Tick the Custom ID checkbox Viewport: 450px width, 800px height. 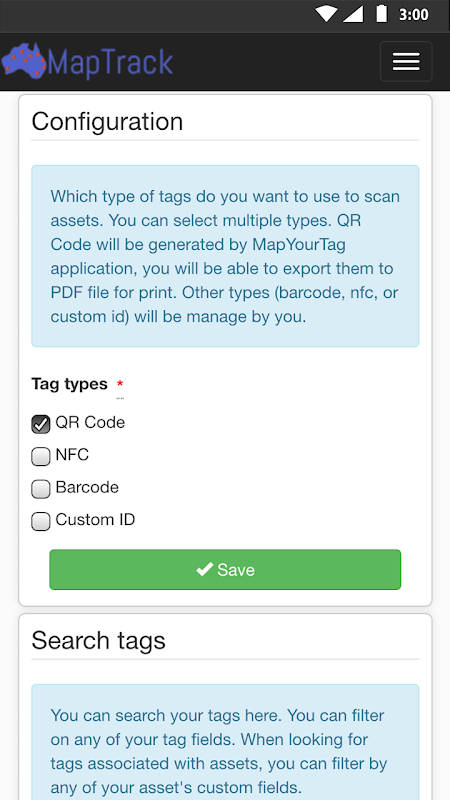click(41, 521)
